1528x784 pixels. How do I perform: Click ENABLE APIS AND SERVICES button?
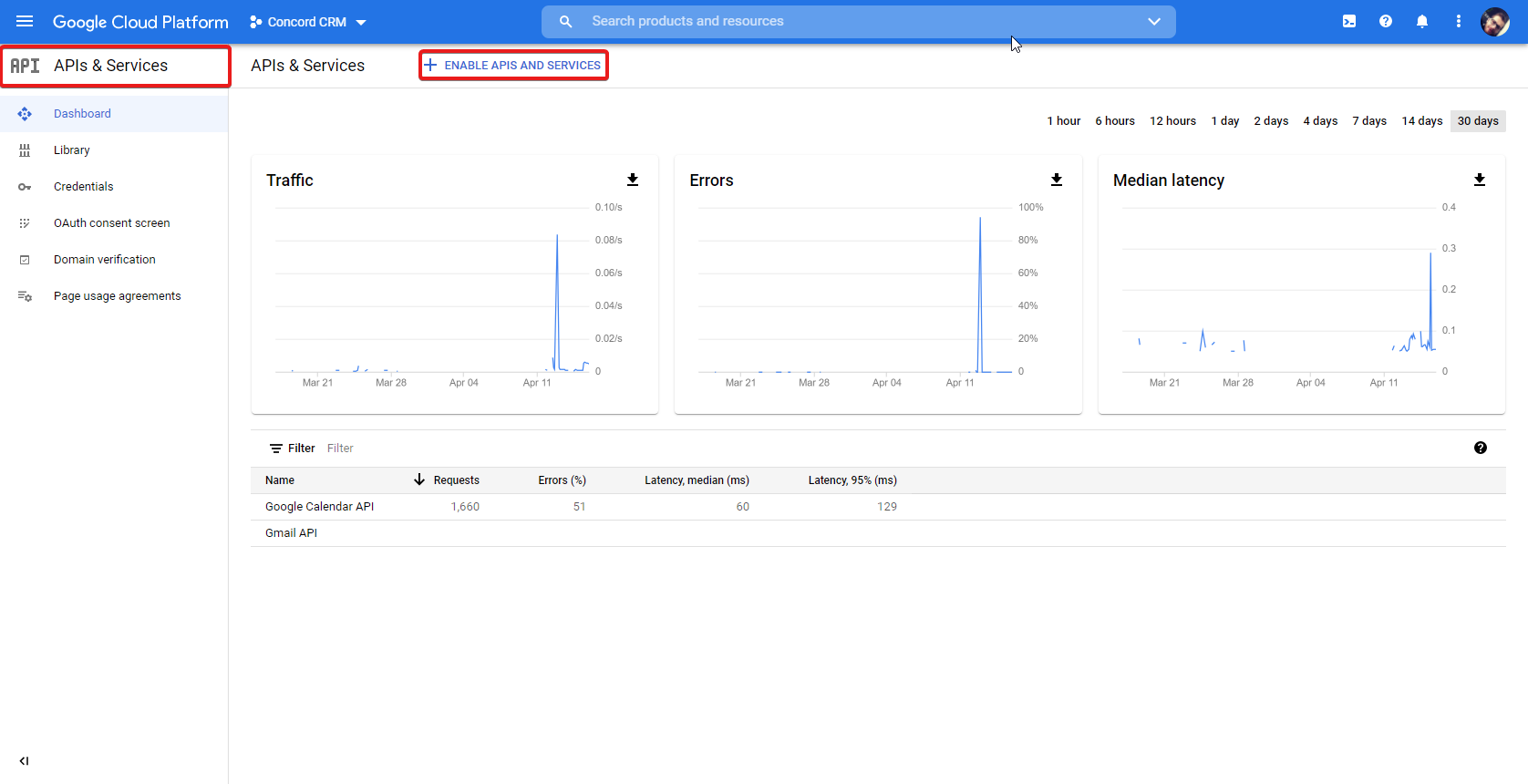(513, 65)
